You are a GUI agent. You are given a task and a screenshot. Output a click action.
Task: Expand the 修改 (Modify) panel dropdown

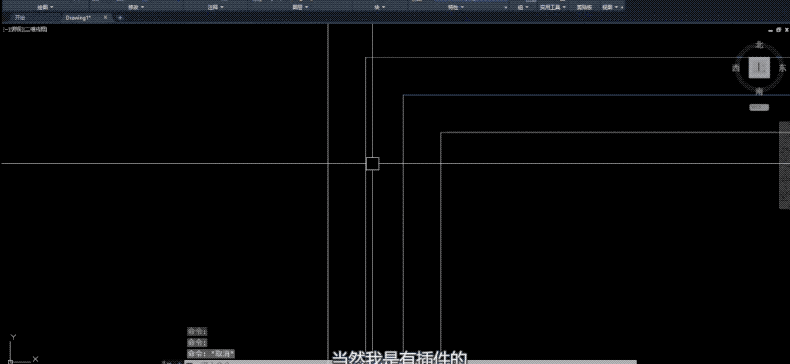coord(136,7)
